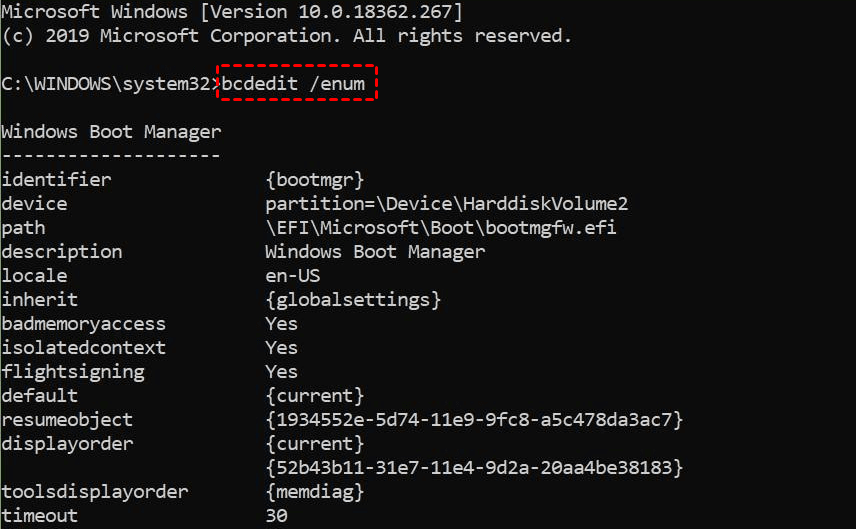Click the bootmgfw.efi path value
Screen dimensions: 856x529
pos(440,228)
